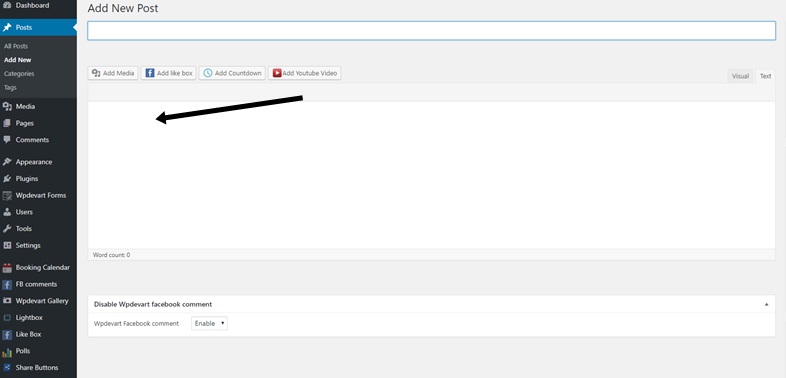Click the FB comments Facebook icon
This screenshot has width=786, height=378.
click(7, 284)
